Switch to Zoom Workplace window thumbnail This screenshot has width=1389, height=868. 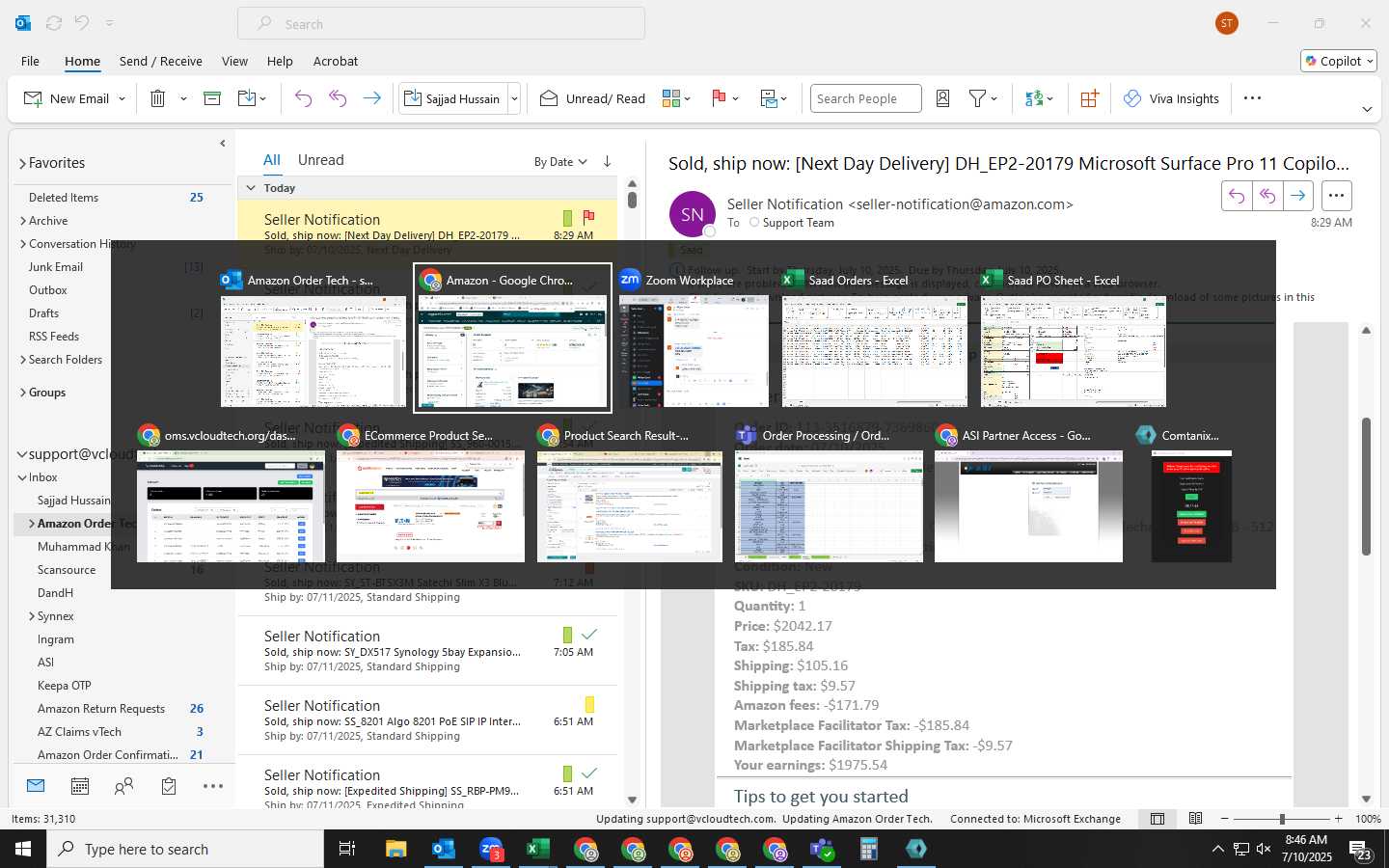pyautogui.click(x=694, y=339)
